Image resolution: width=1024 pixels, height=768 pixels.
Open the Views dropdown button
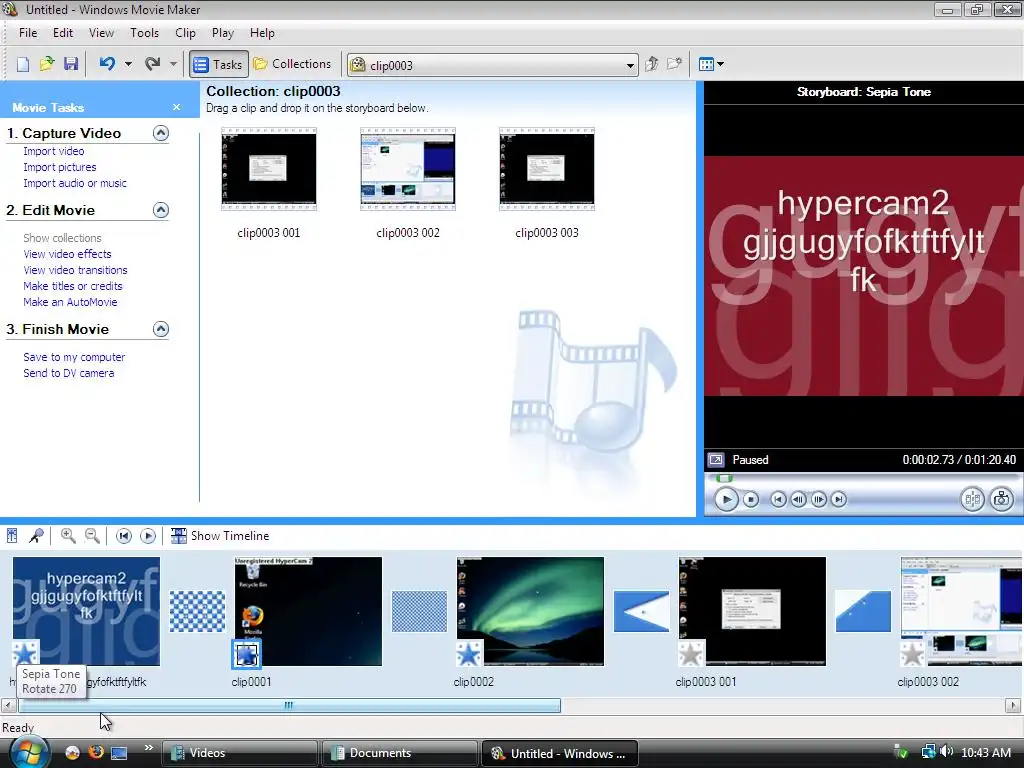[711, 64]
